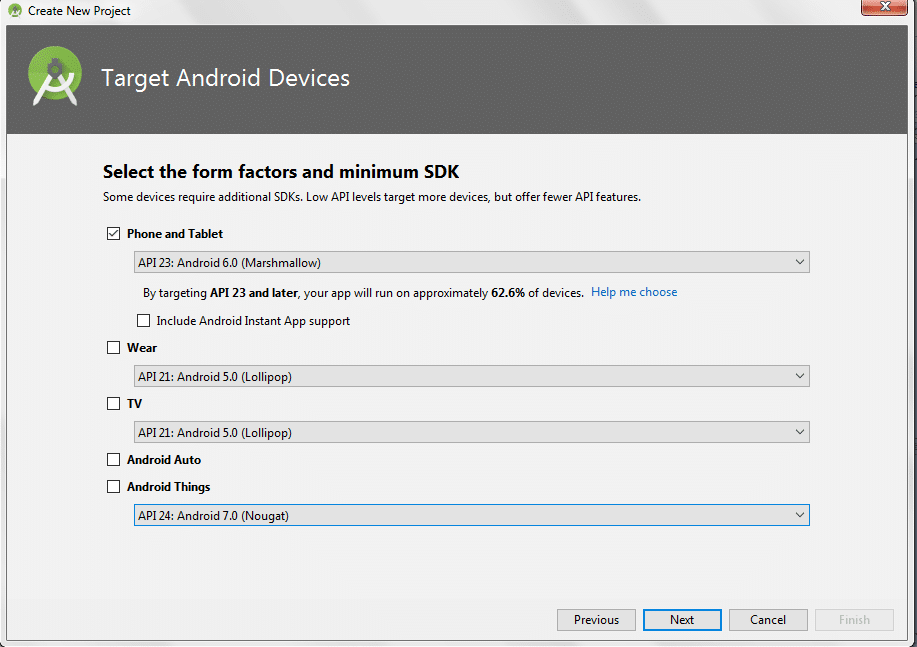
Task: Expand the Wear minimum SDK dropdown
Action: [471, 376]
